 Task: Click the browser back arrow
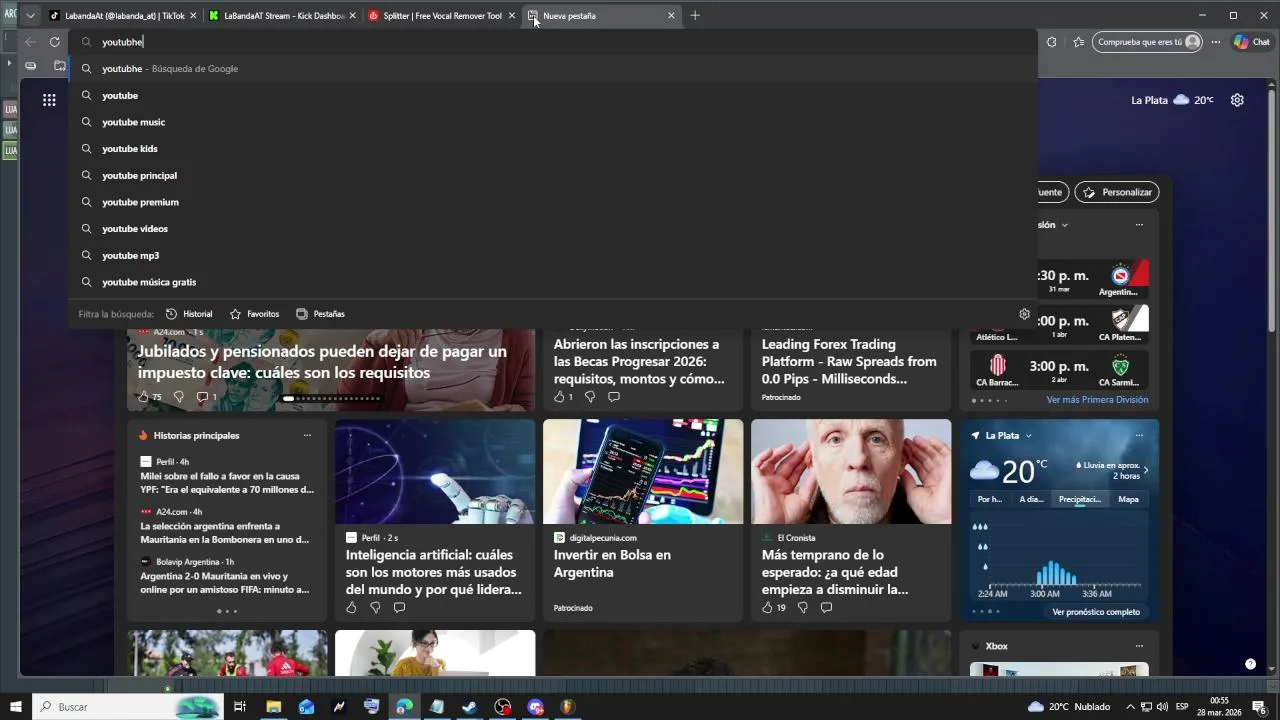(30, 42)
